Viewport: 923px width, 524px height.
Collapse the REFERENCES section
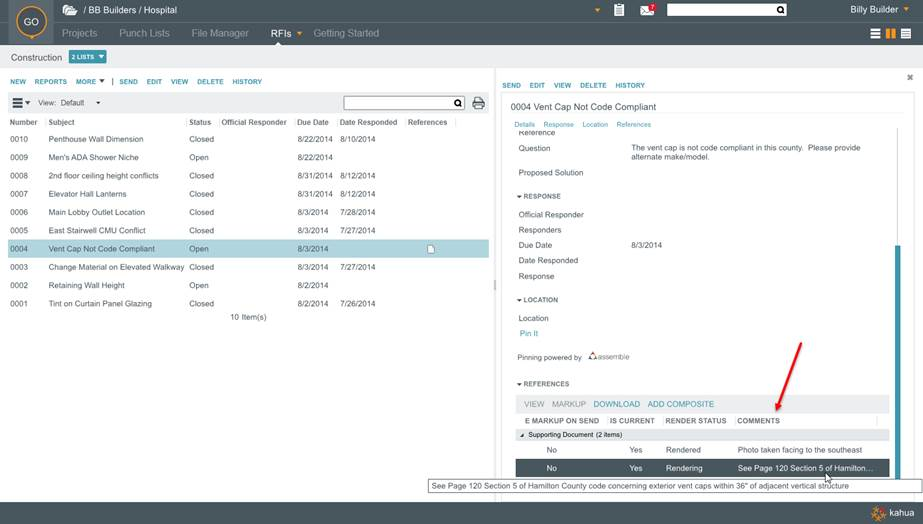click(x=519, y=384)
